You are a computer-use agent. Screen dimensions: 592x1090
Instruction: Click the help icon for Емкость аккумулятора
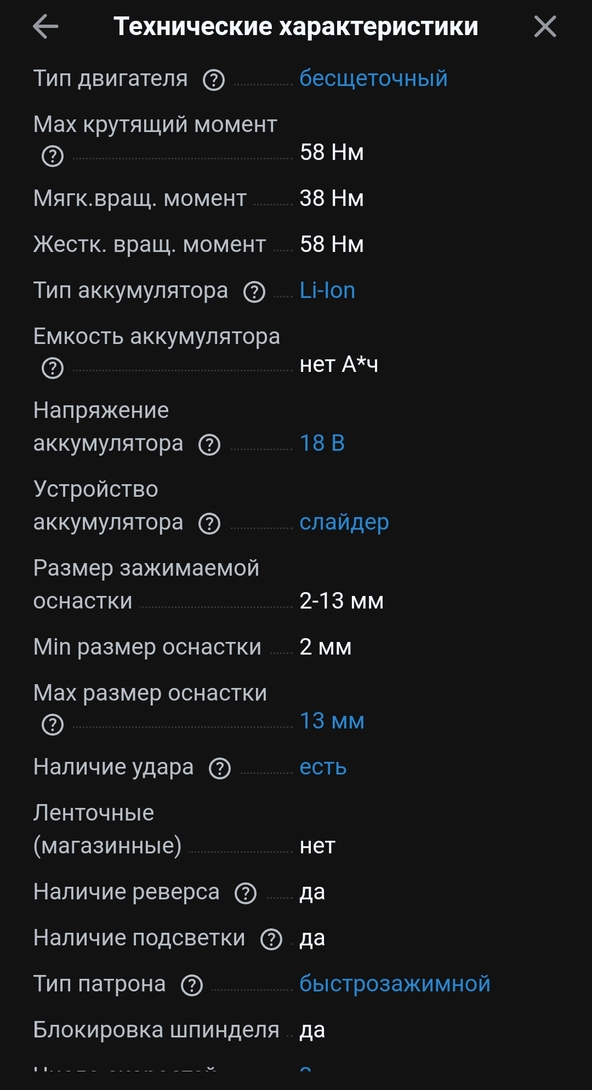pyautogui.click(x=51, y=368)
